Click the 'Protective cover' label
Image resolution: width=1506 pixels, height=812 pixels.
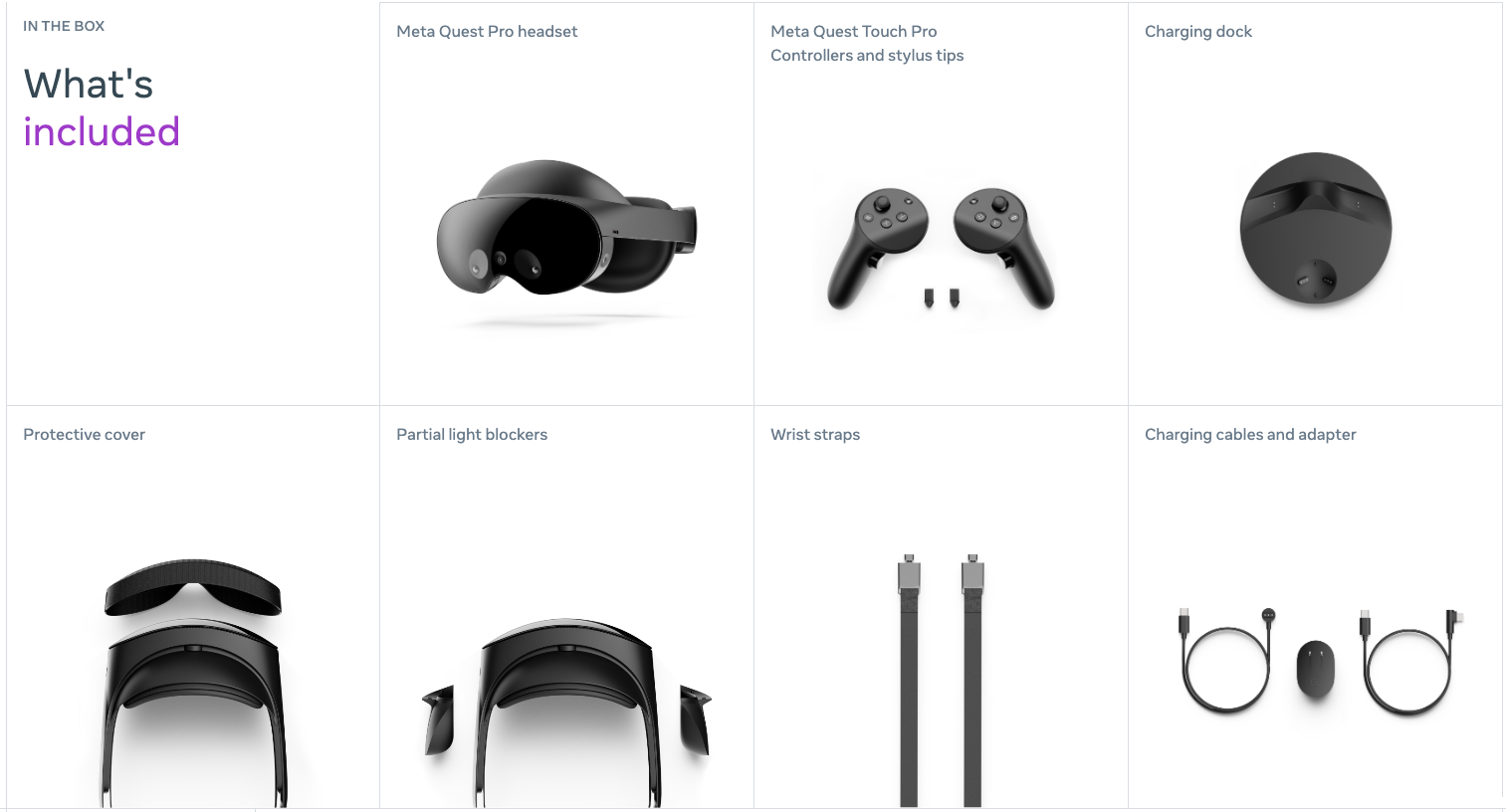coord(84,435)
